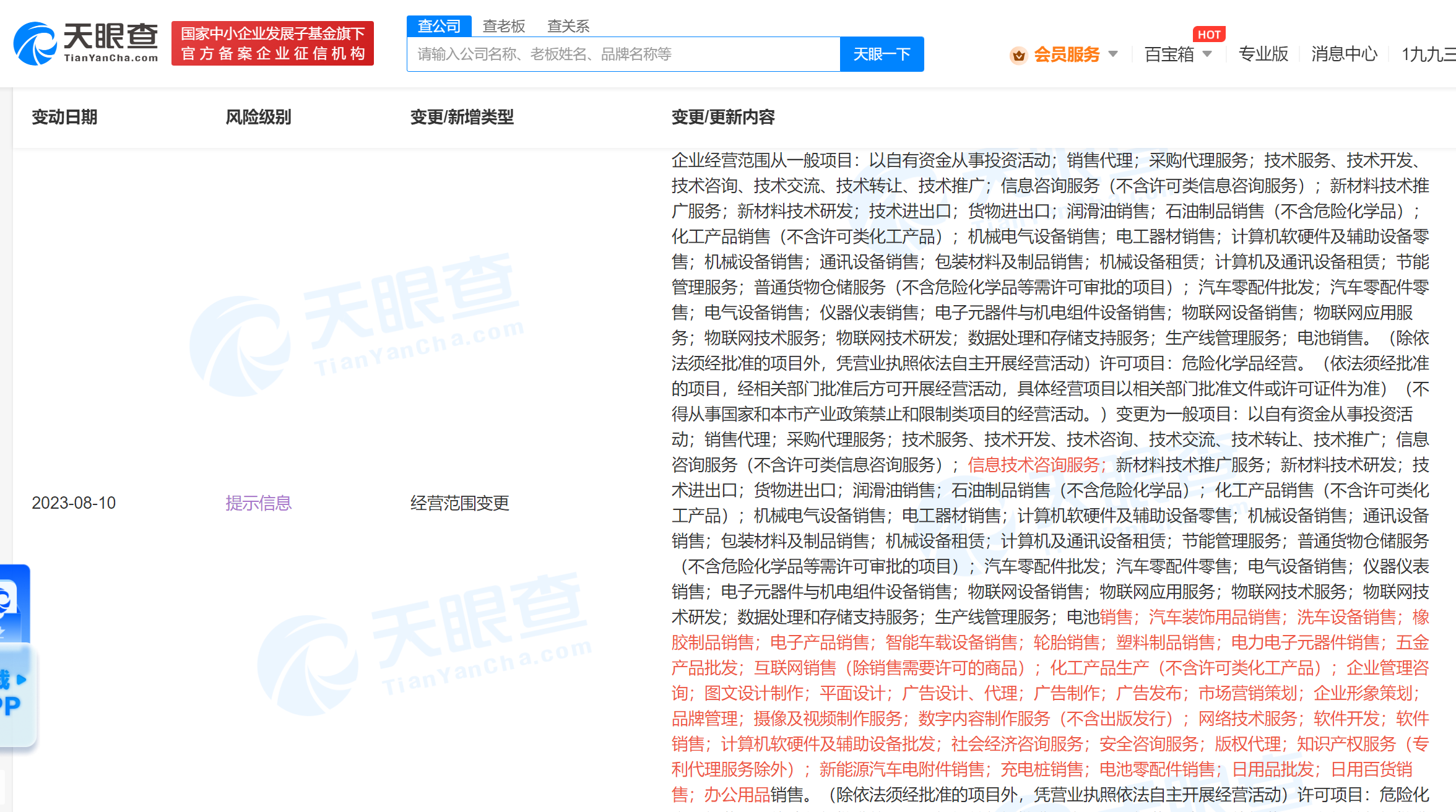Click the 会员服务 text label

point(1067,54)
